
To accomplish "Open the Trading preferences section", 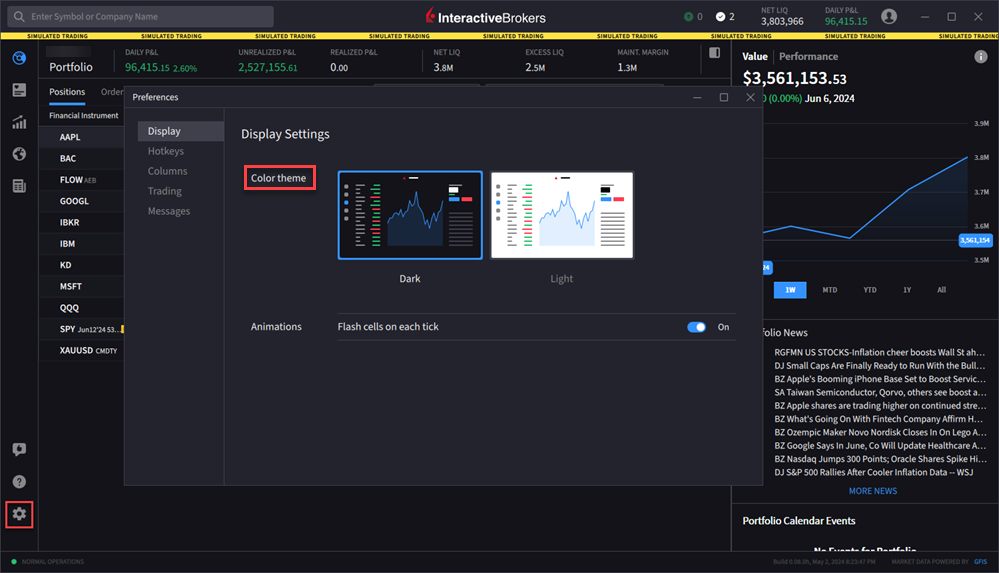I will coord(164,191).
